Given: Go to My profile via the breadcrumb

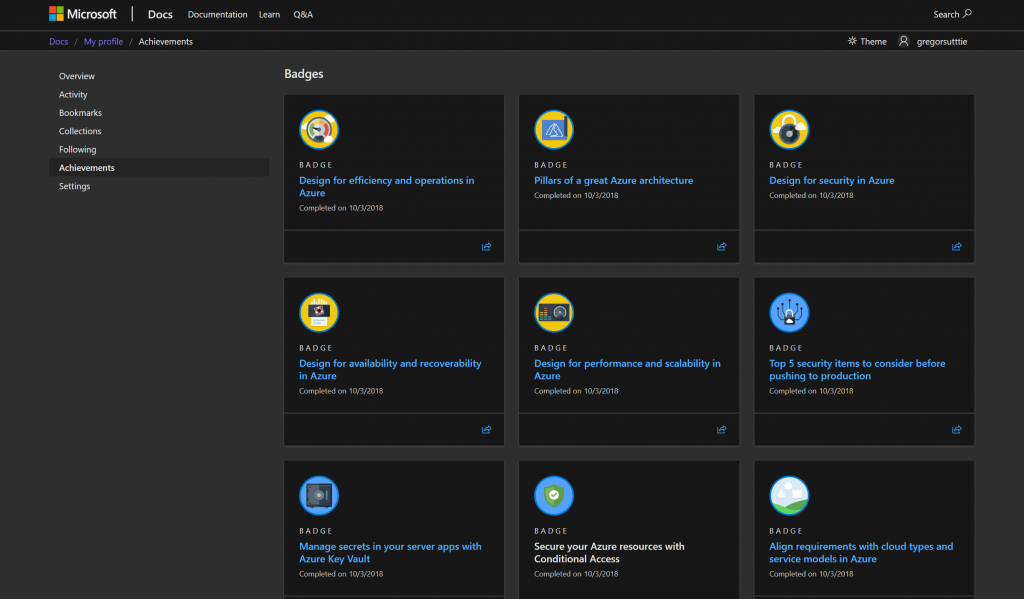Looking at the screenshot, I should tap(103, 41).
